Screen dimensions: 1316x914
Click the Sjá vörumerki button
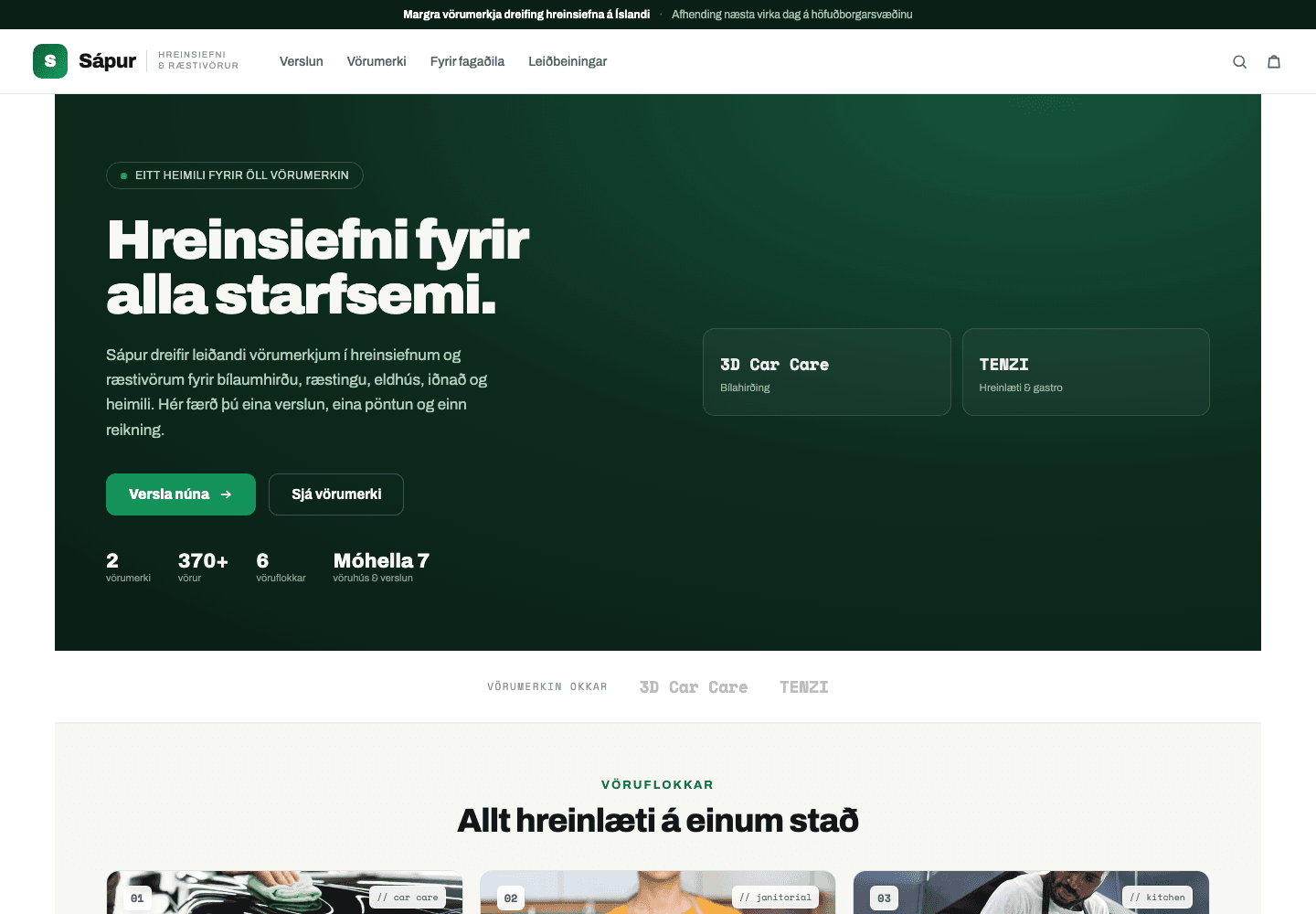tap(336, 494)
